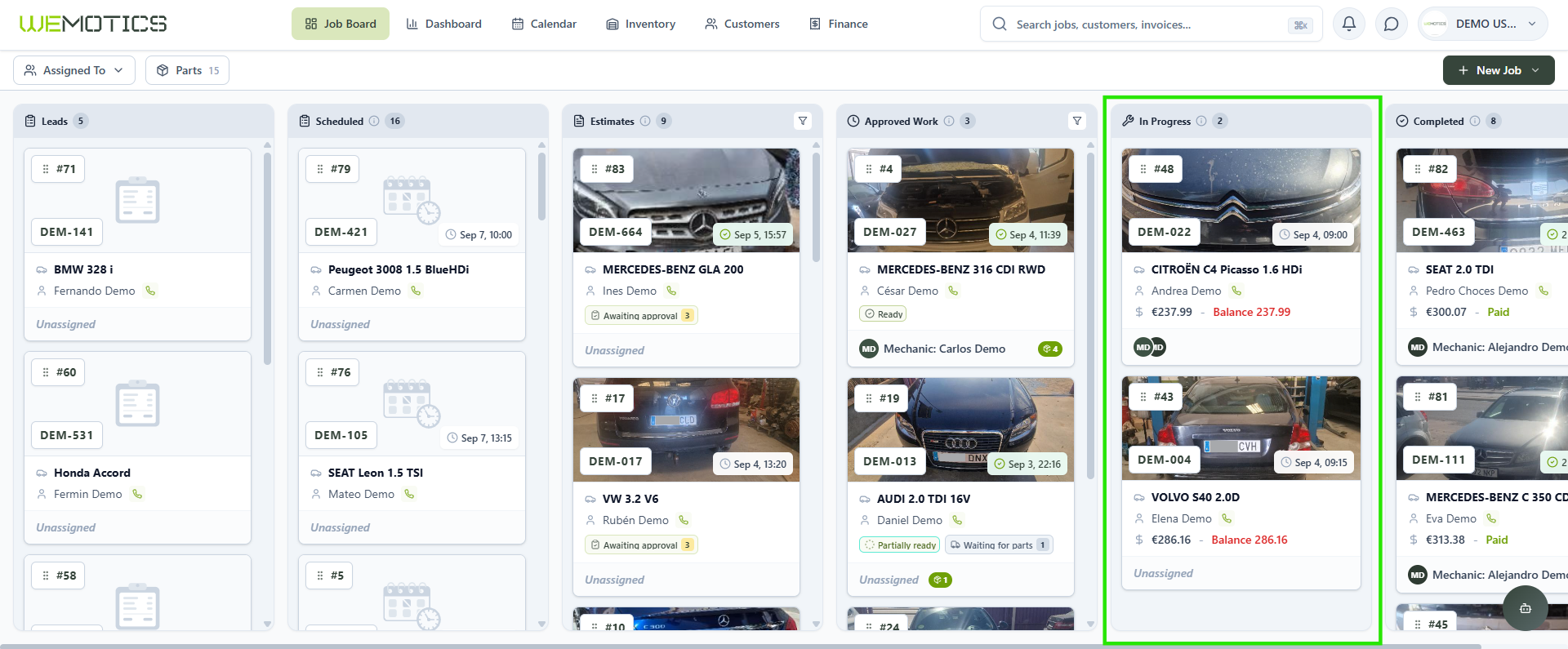
Task: Click info icon next to In Progress
Action: (x=1201, y=121)
